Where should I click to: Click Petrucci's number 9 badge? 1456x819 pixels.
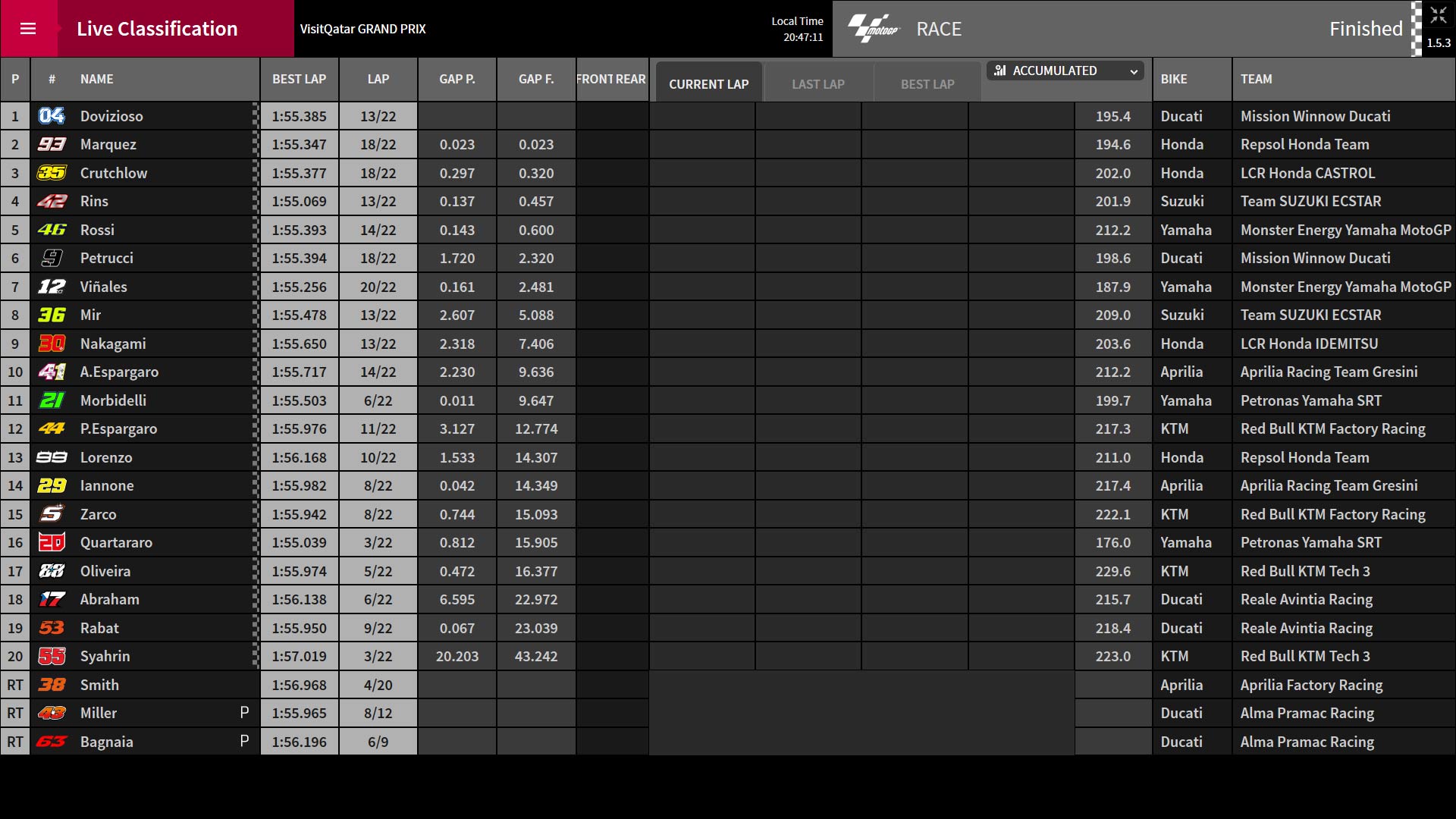52,258
